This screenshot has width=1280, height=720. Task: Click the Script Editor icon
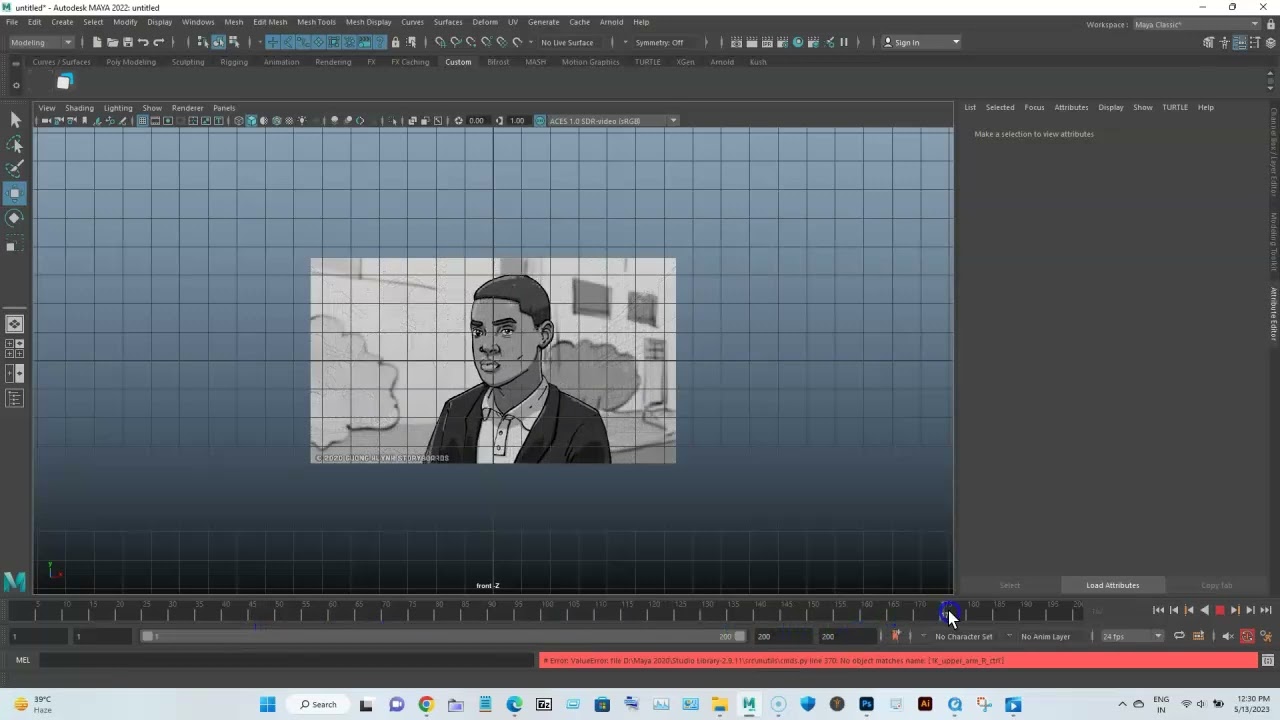1268,660
